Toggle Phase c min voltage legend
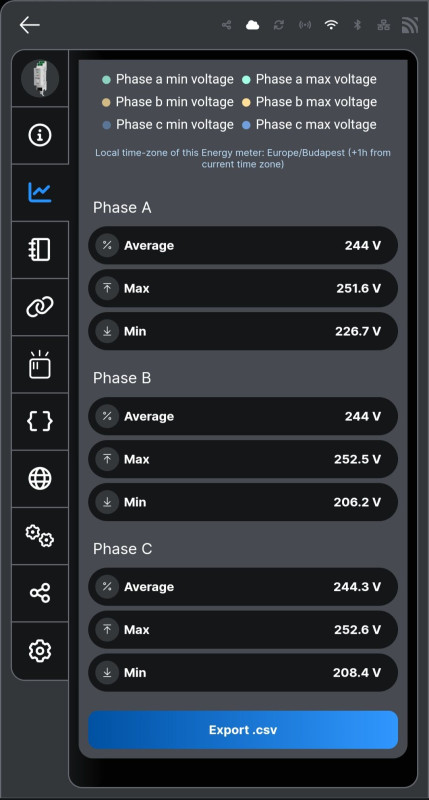 pyautogui.click(x=168, y=124)
